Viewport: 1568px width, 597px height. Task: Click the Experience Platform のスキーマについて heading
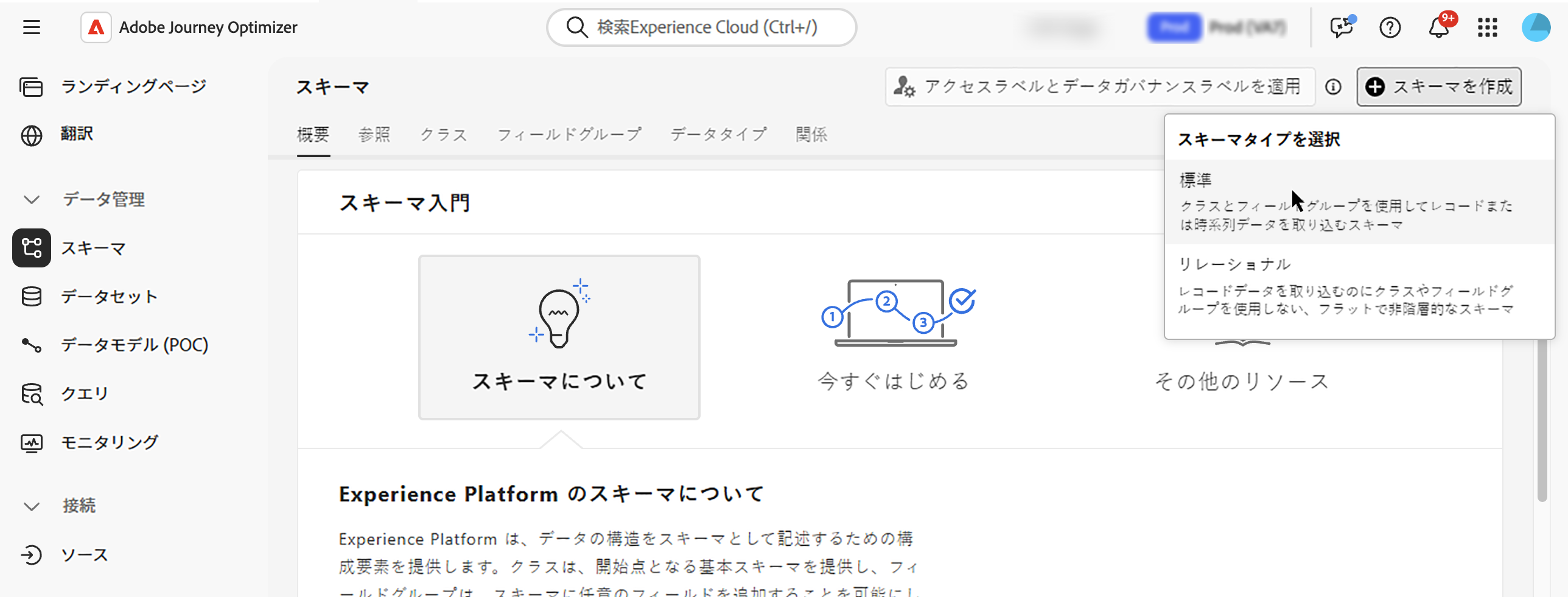551,494
